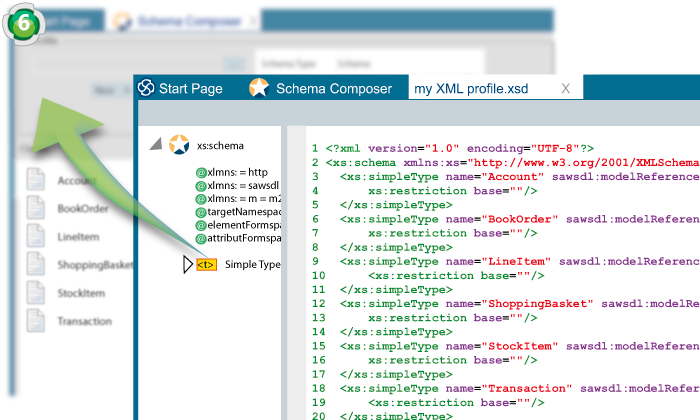
Task: Select the Account document icon
Action: click(x=36, y=180)
